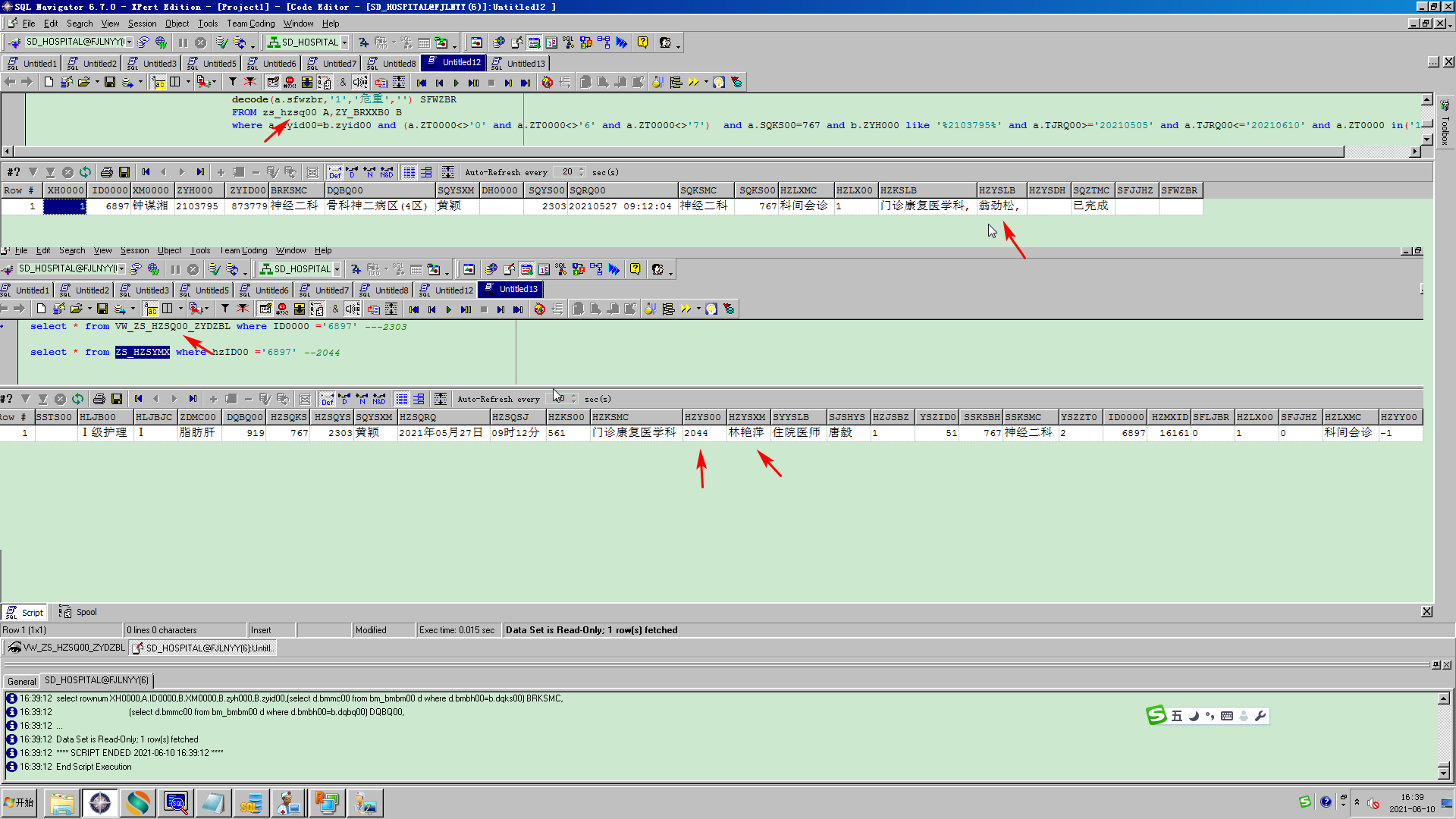This screenshot has height=819, width=1456.
Task: Click the save (floppy disk) icon in the top editor toolbar
Action: [110, 82]
